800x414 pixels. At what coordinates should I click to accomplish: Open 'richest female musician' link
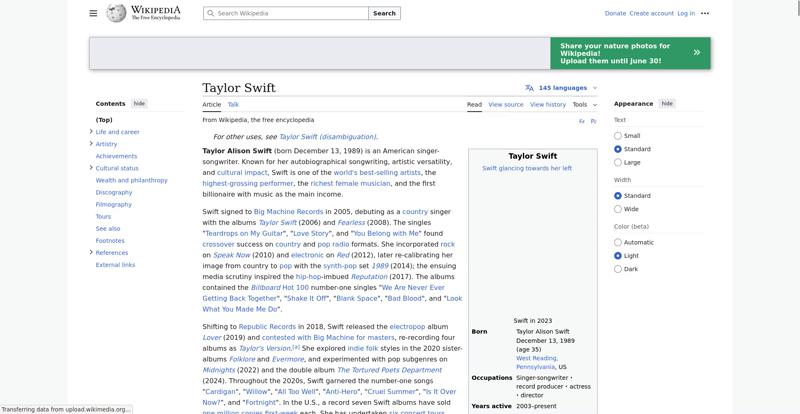pos(350,183)
